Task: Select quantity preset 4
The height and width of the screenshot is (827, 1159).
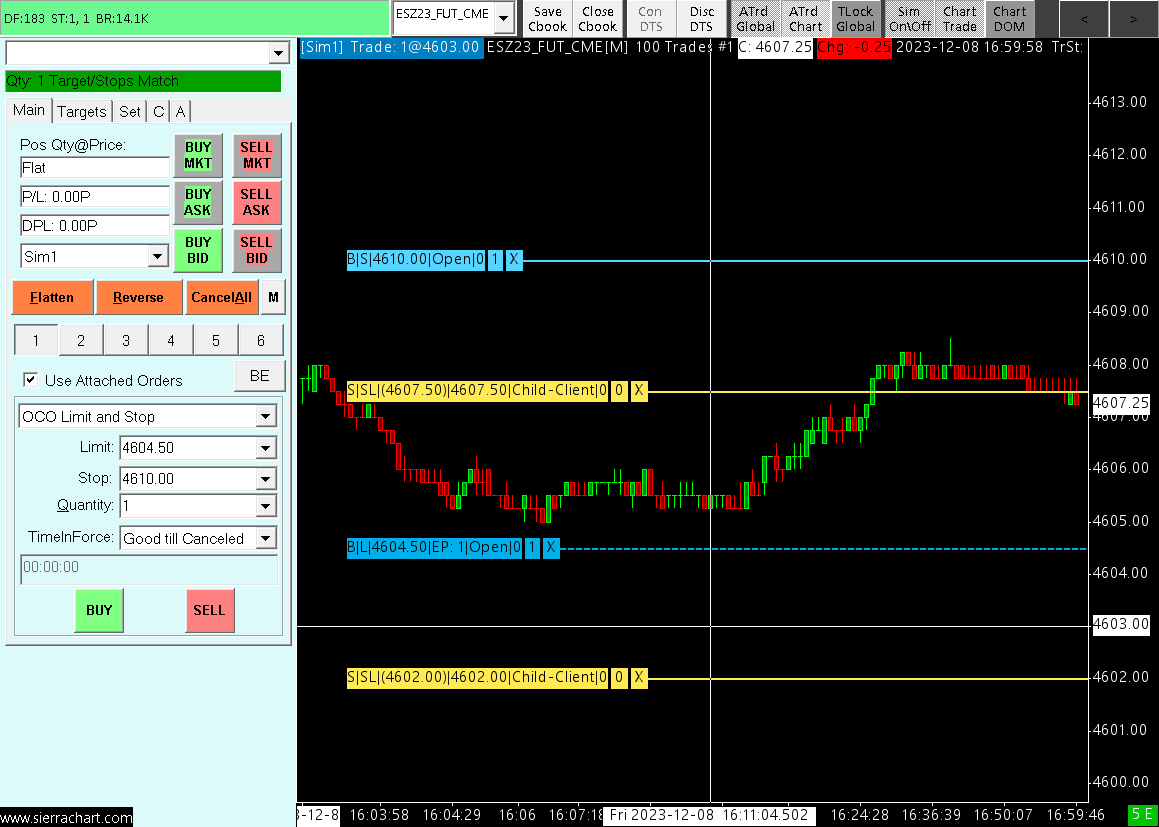Action: (171, 341)
